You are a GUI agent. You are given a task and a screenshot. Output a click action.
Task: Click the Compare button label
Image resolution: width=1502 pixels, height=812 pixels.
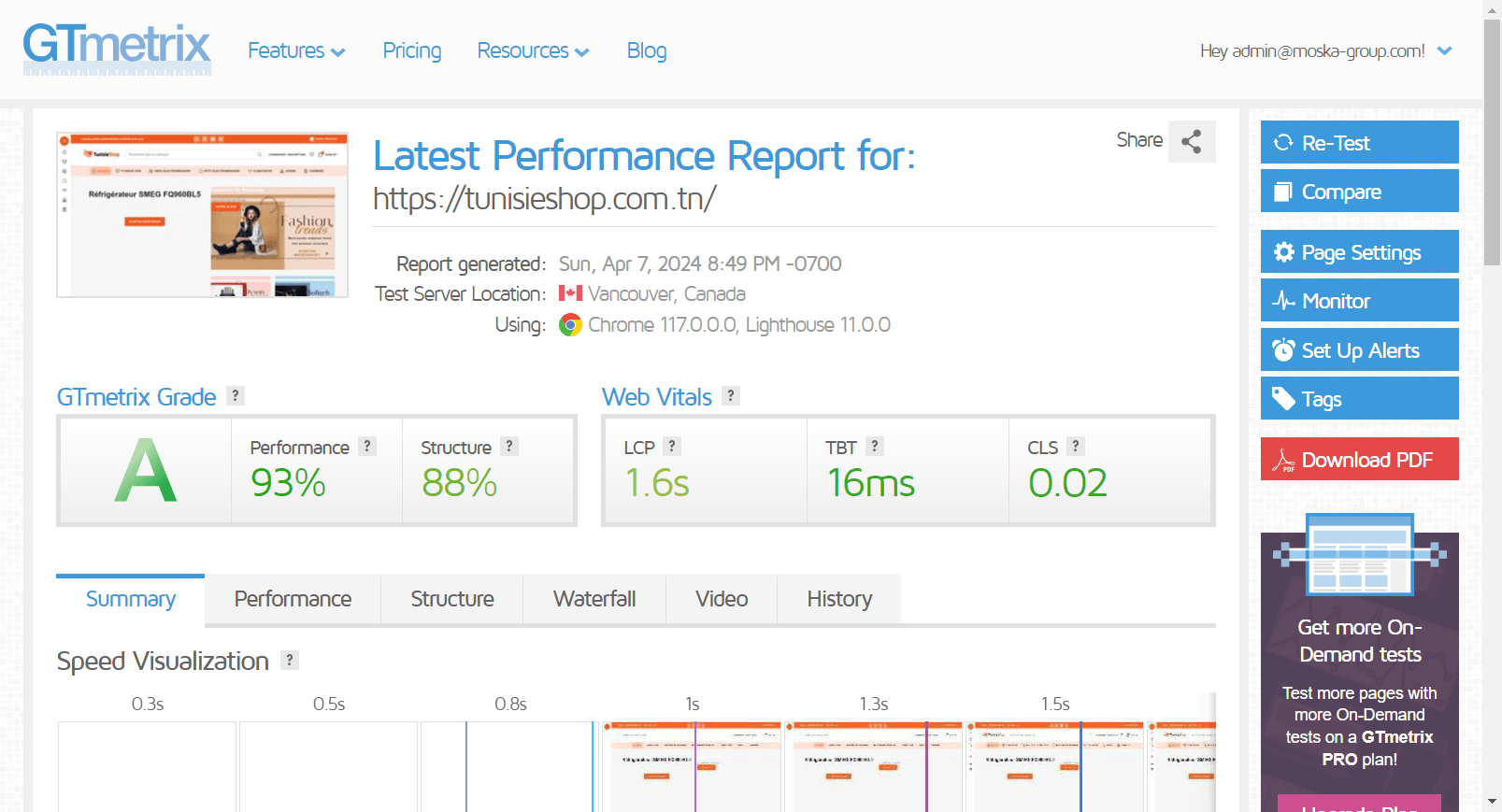(1341, 192)
